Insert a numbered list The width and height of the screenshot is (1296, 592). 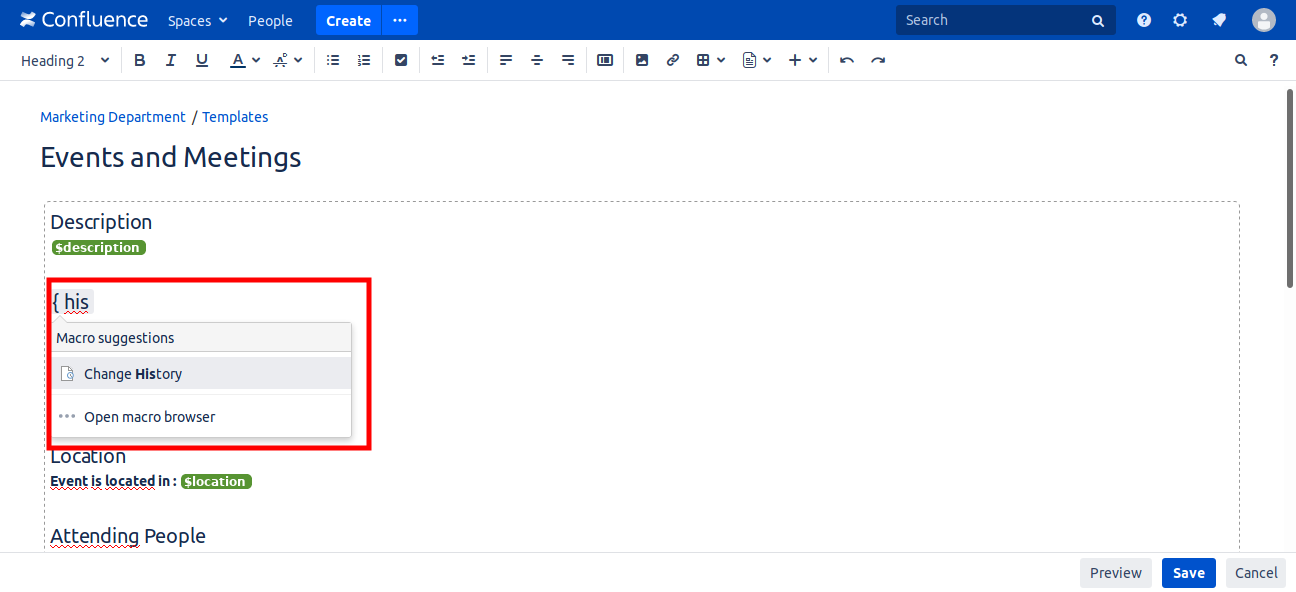364,60
